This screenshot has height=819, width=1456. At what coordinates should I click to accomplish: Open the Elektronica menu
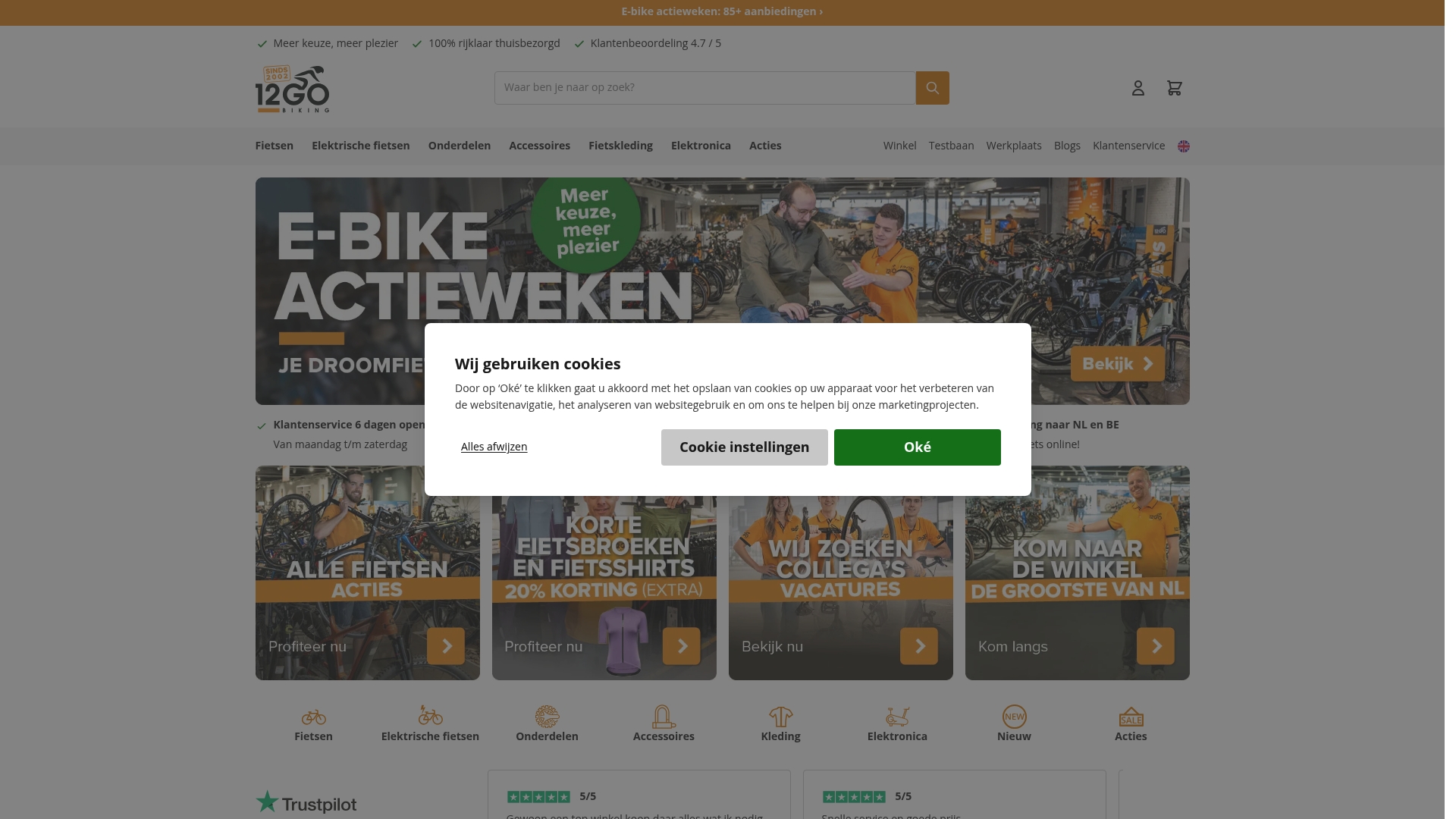click(x=701, y=146)
